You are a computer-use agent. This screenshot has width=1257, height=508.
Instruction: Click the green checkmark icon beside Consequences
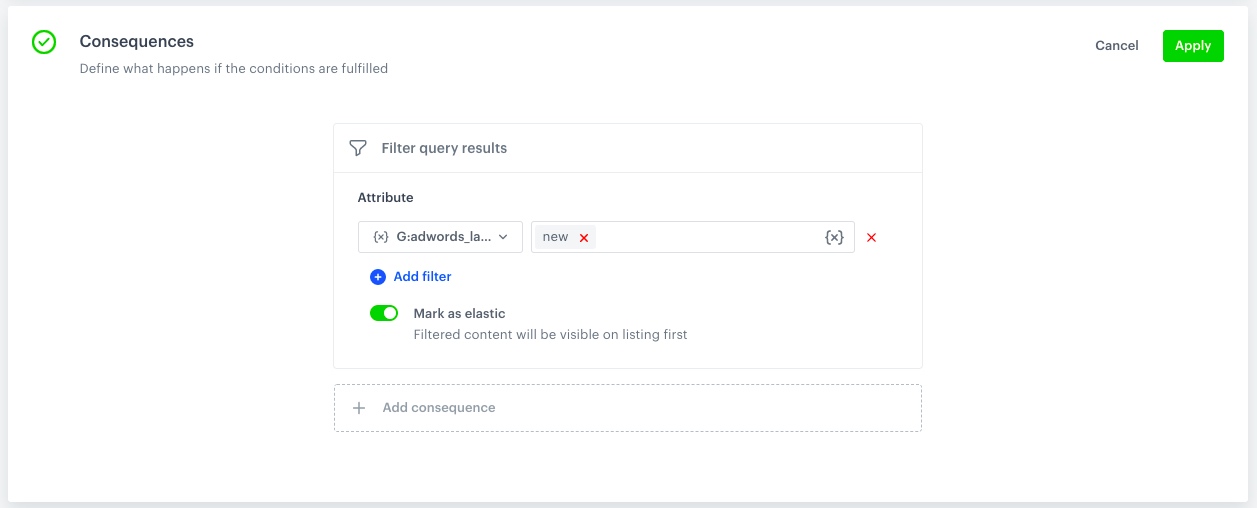tap(44, 42)
